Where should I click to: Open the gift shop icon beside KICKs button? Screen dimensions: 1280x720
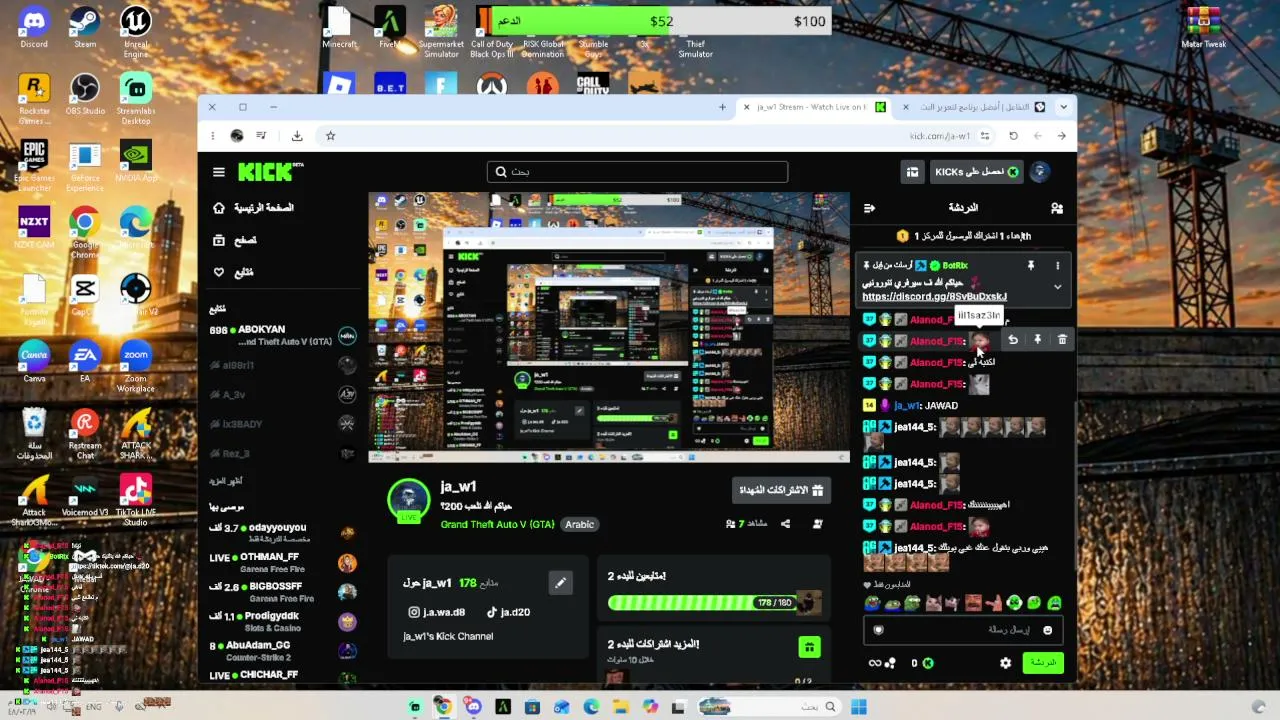pos(912,172)
